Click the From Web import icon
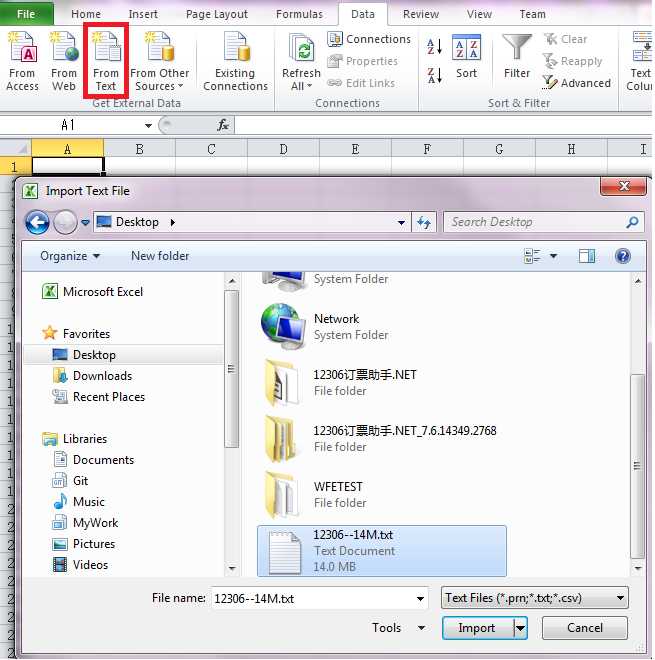655x660 pixels. point(64,61)
